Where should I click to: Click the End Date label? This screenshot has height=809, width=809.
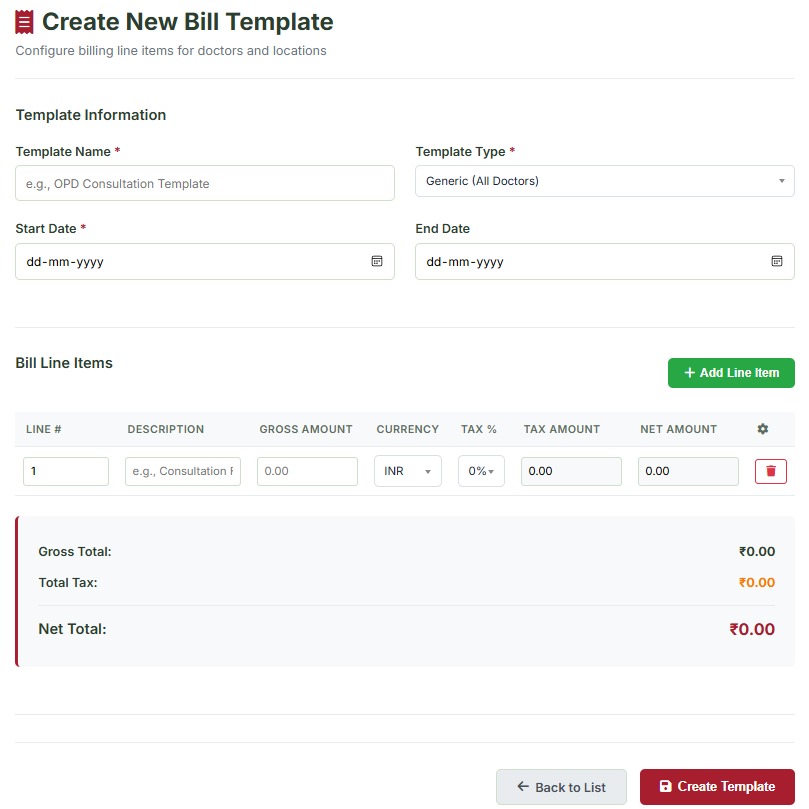click(x=443, y=229)
